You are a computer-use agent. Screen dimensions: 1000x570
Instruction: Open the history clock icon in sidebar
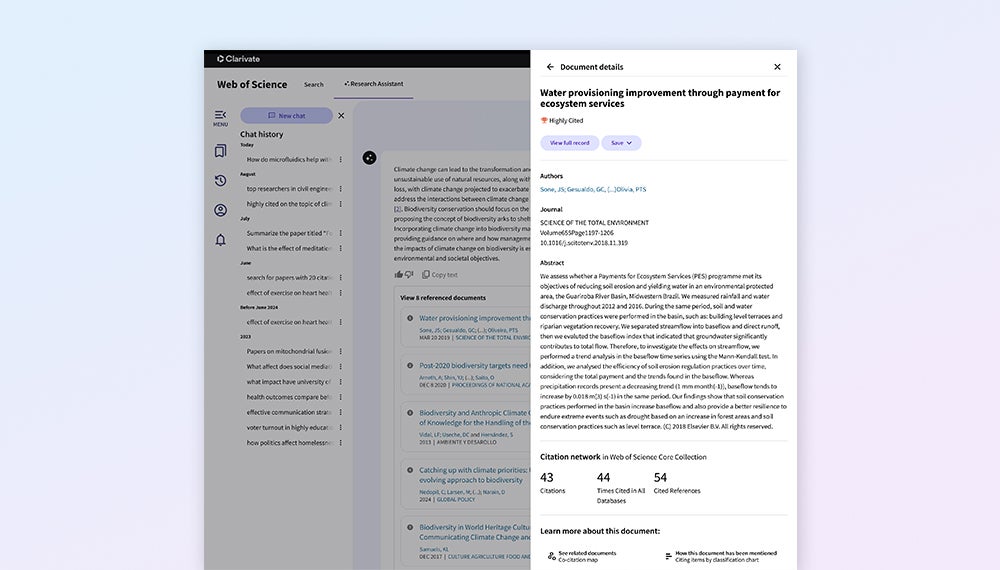tap(220, 181)
